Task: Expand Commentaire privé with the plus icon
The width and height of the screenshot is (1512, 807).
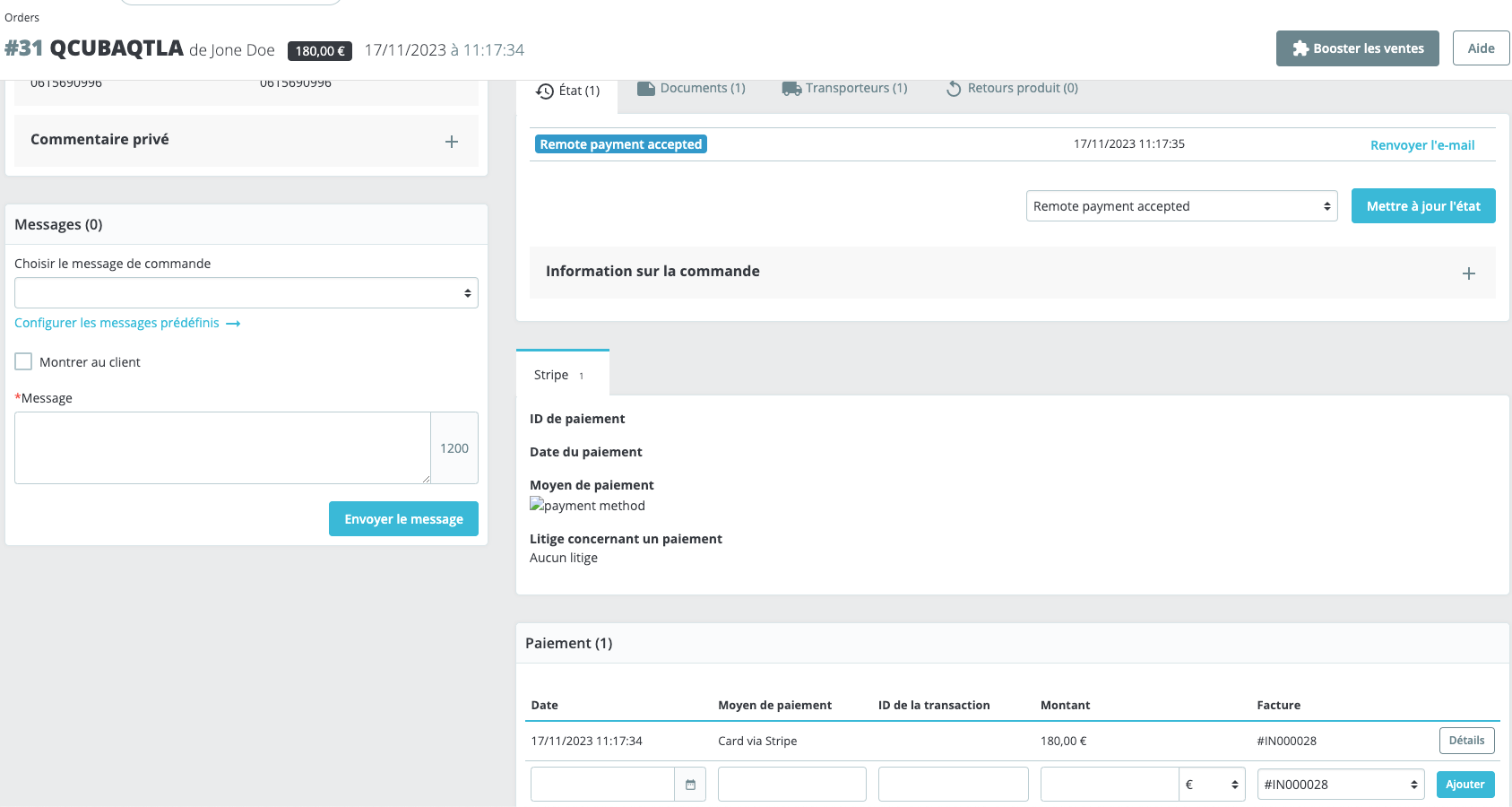Action: pos(452,142)
